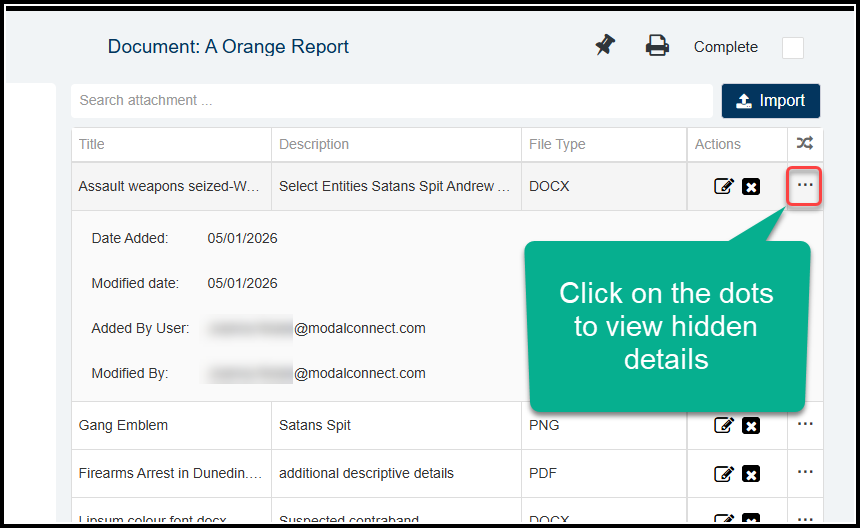Sort by the Title column header

pyautogui.click(x=92, y=144)
